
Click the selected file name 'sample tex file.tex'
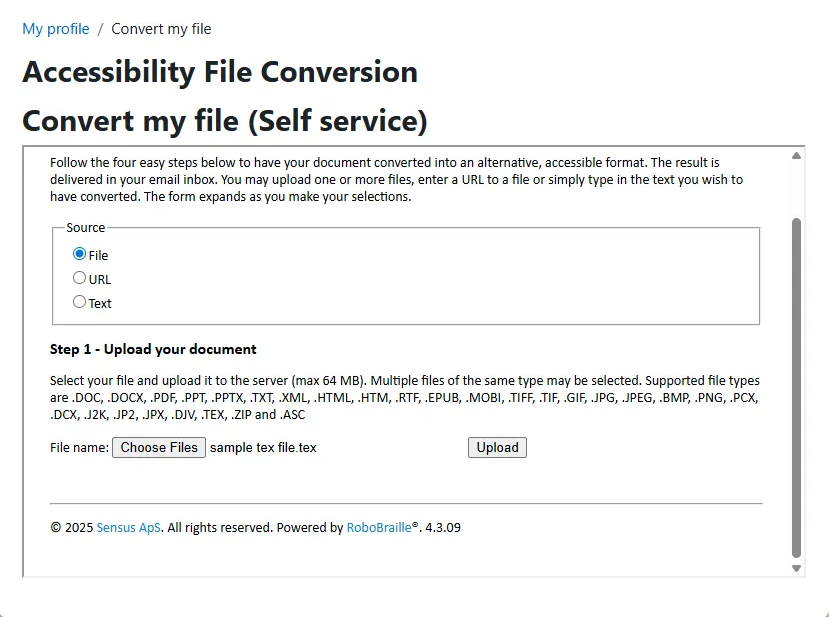pos(263,448)
